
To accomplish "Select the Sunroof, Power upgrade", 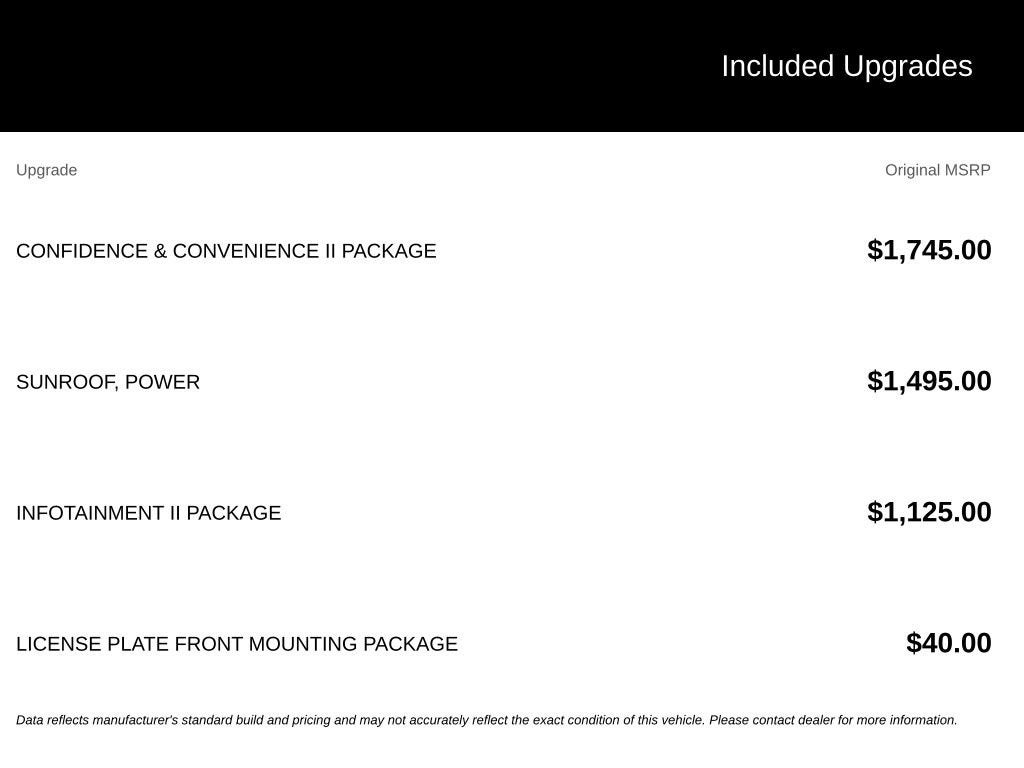I will tap(108, 382).
